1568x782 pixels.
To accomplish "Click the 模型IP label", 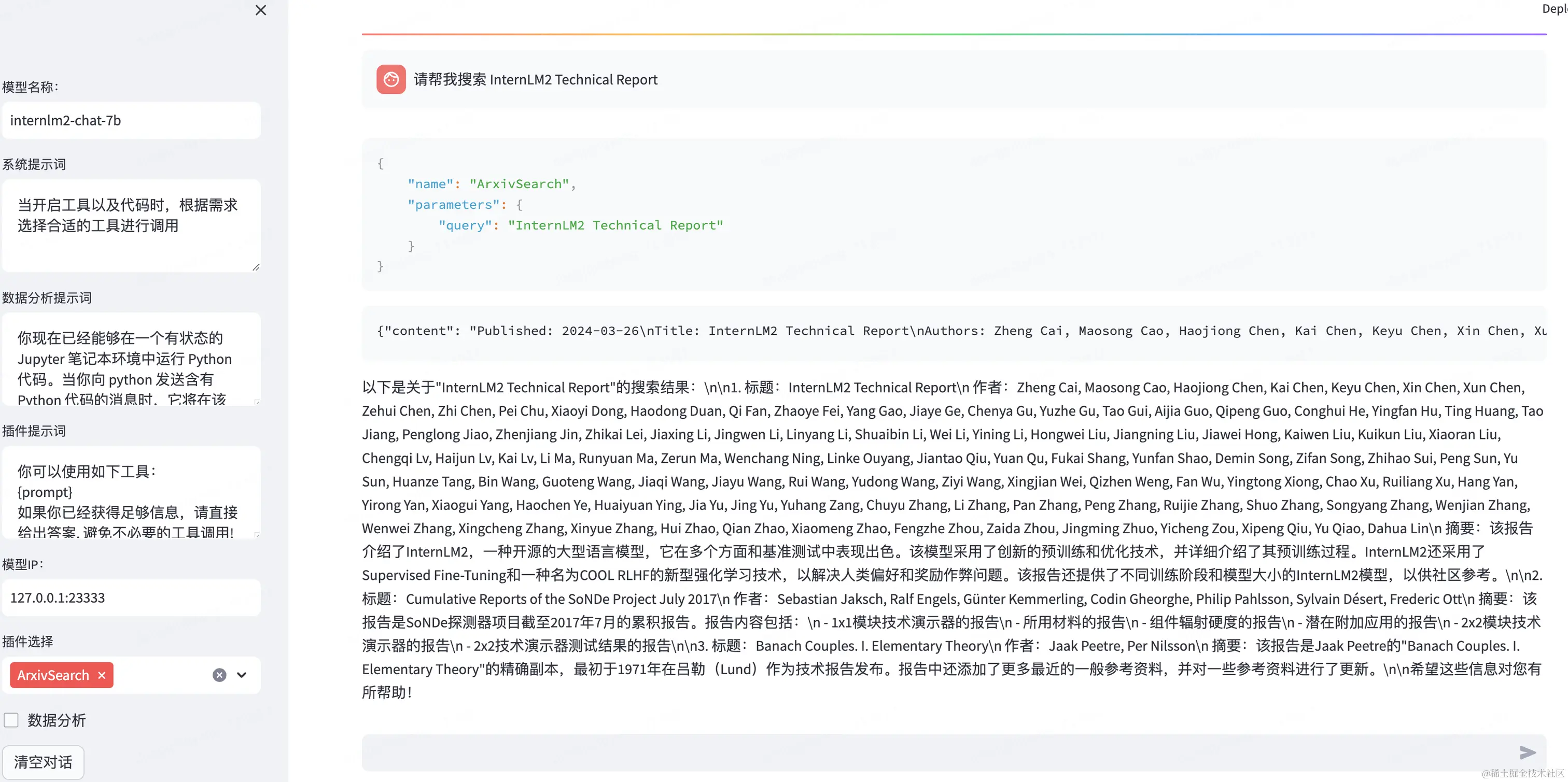I will pyautogui.click(x=23, y=564).
